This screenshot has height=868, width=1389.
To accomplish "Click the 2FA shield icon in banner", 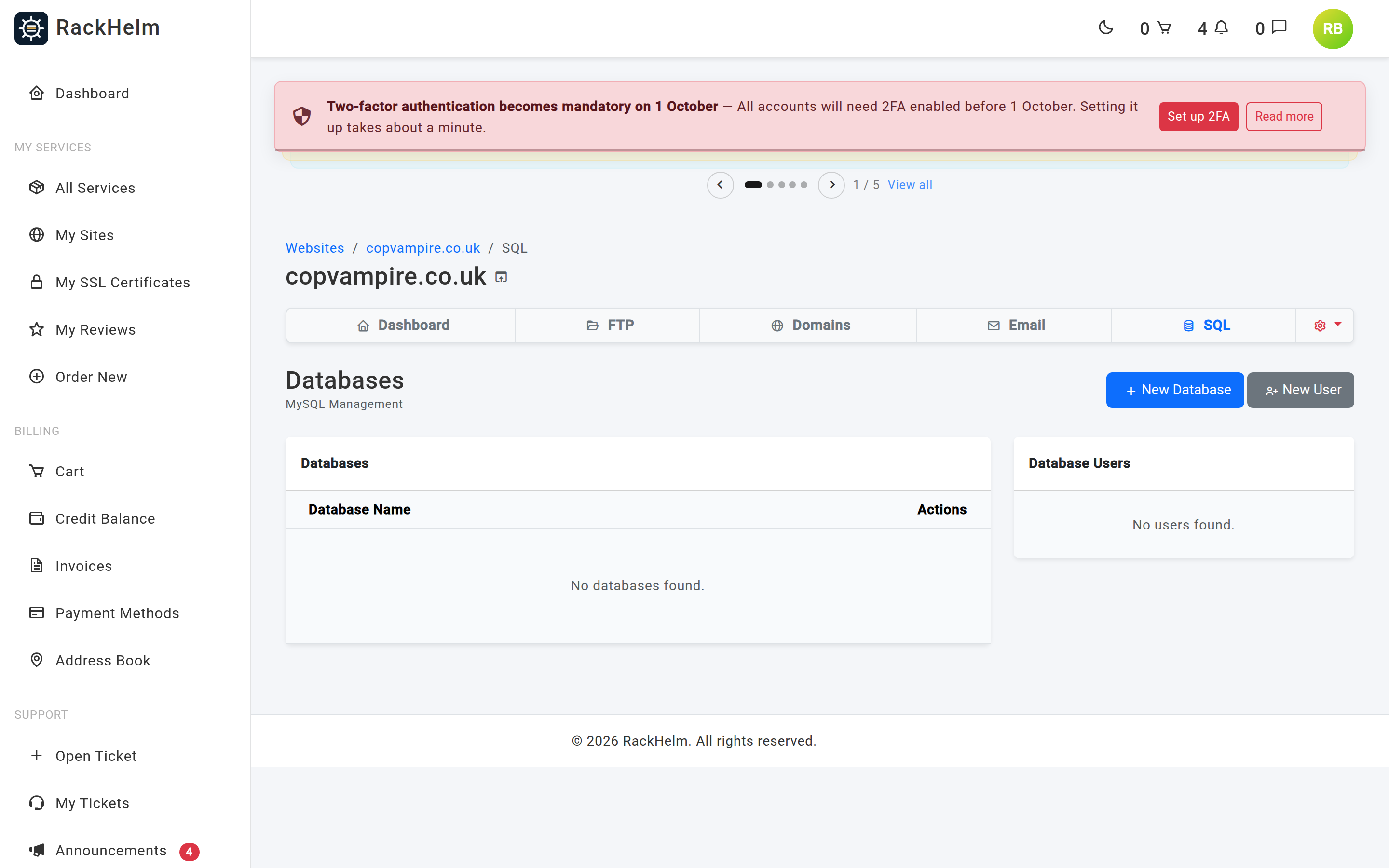I will (302, 116).
